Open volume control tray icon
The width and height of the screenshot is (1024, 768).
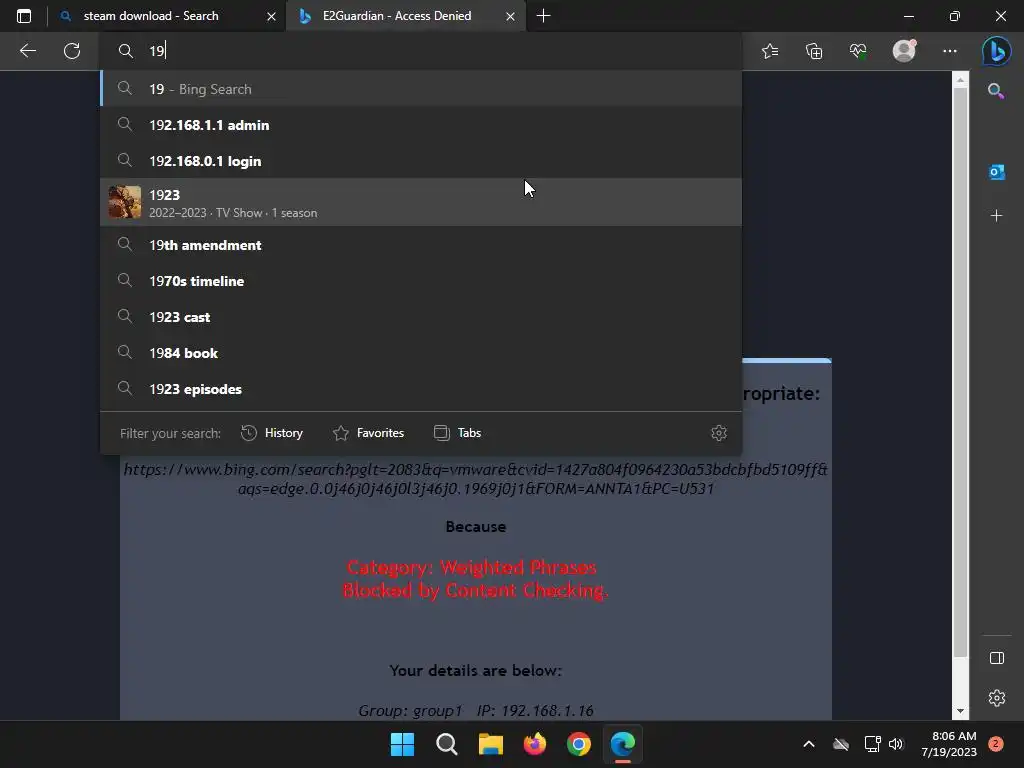(896, 744)
